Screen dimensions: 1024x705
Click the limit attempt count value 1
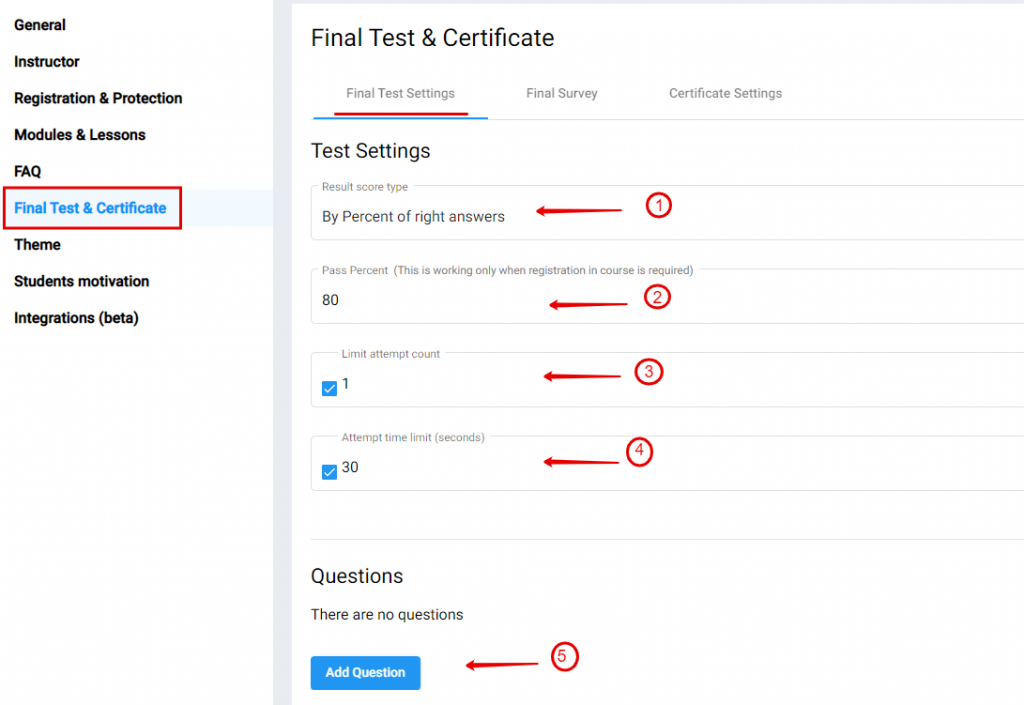click(x=345, y=384)
